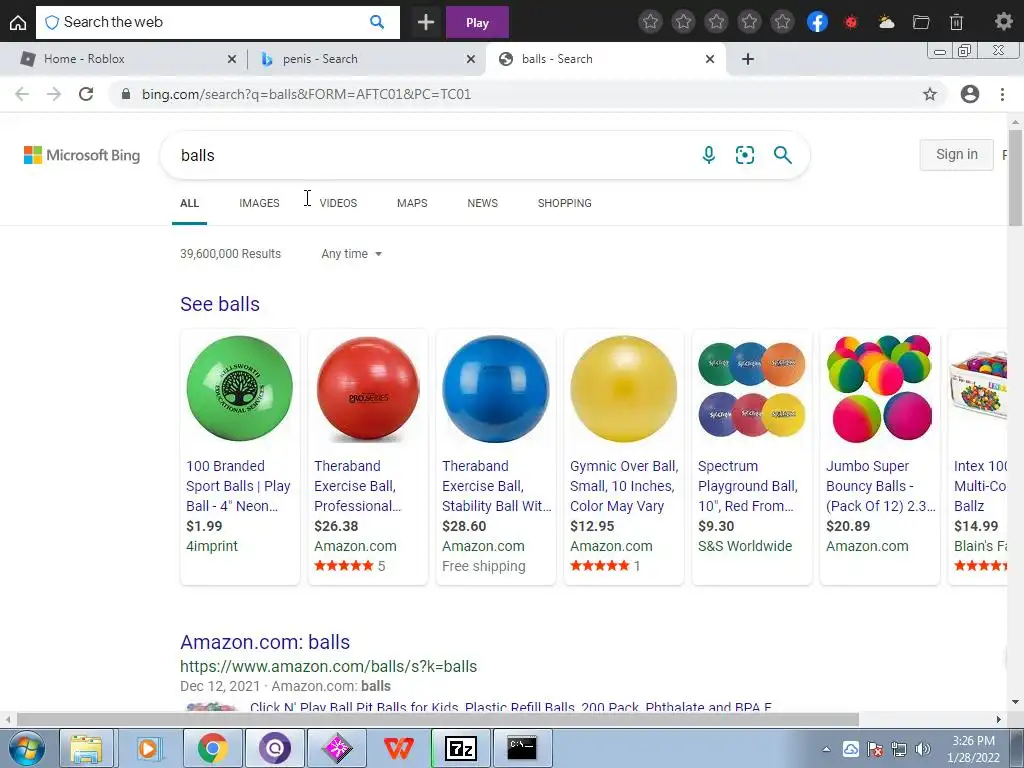Switch to VIDEOS results
Viewport: 1024px width, 768px height.
338,203
